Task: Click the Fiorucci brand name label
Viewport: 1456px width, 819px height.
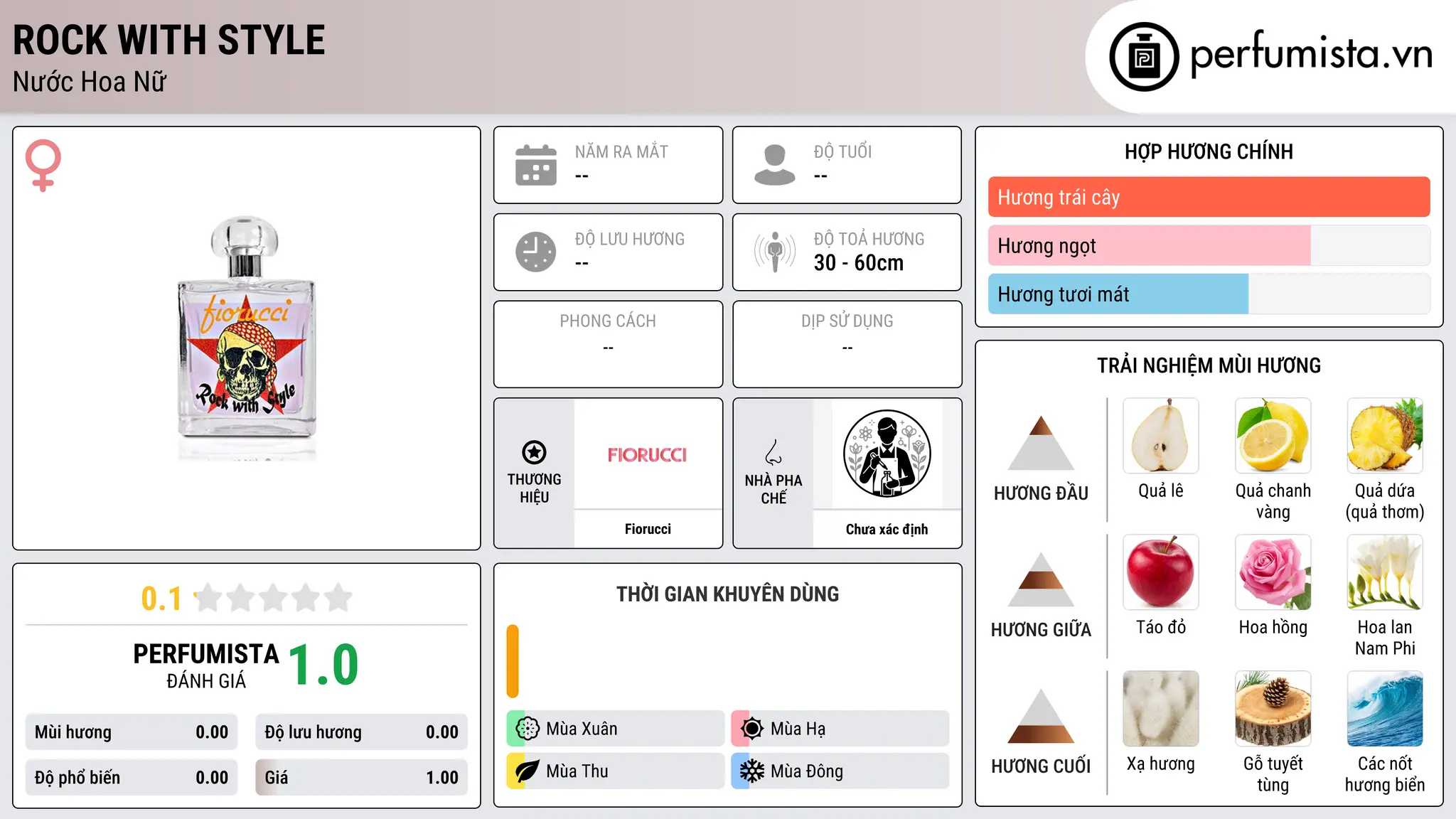Action: (648, 529)
